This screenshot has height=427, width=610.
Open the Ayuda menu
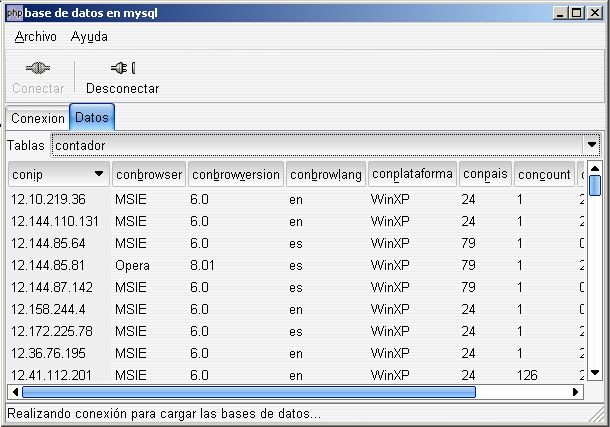coord(89,36)
